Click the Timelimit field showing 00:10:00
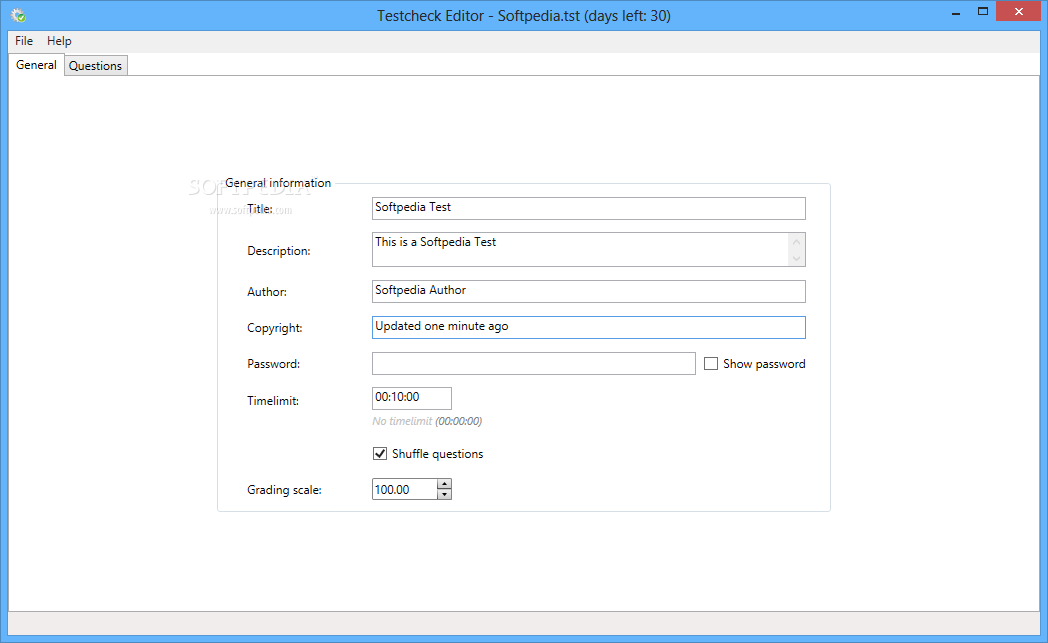 [411, 398]
